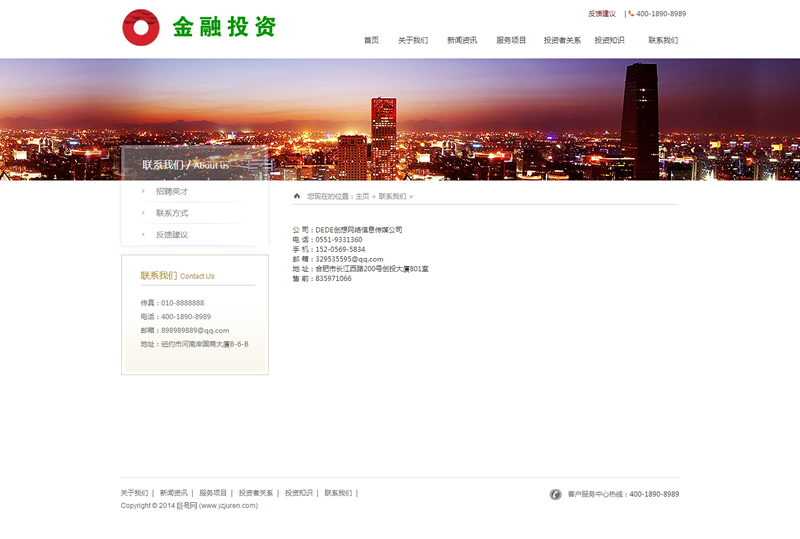Image resolution: width=800 pixels, height=539 pixels.
Task: Click the arrow bullet beside 招聘英才
Action: click(x=143, y=191)
